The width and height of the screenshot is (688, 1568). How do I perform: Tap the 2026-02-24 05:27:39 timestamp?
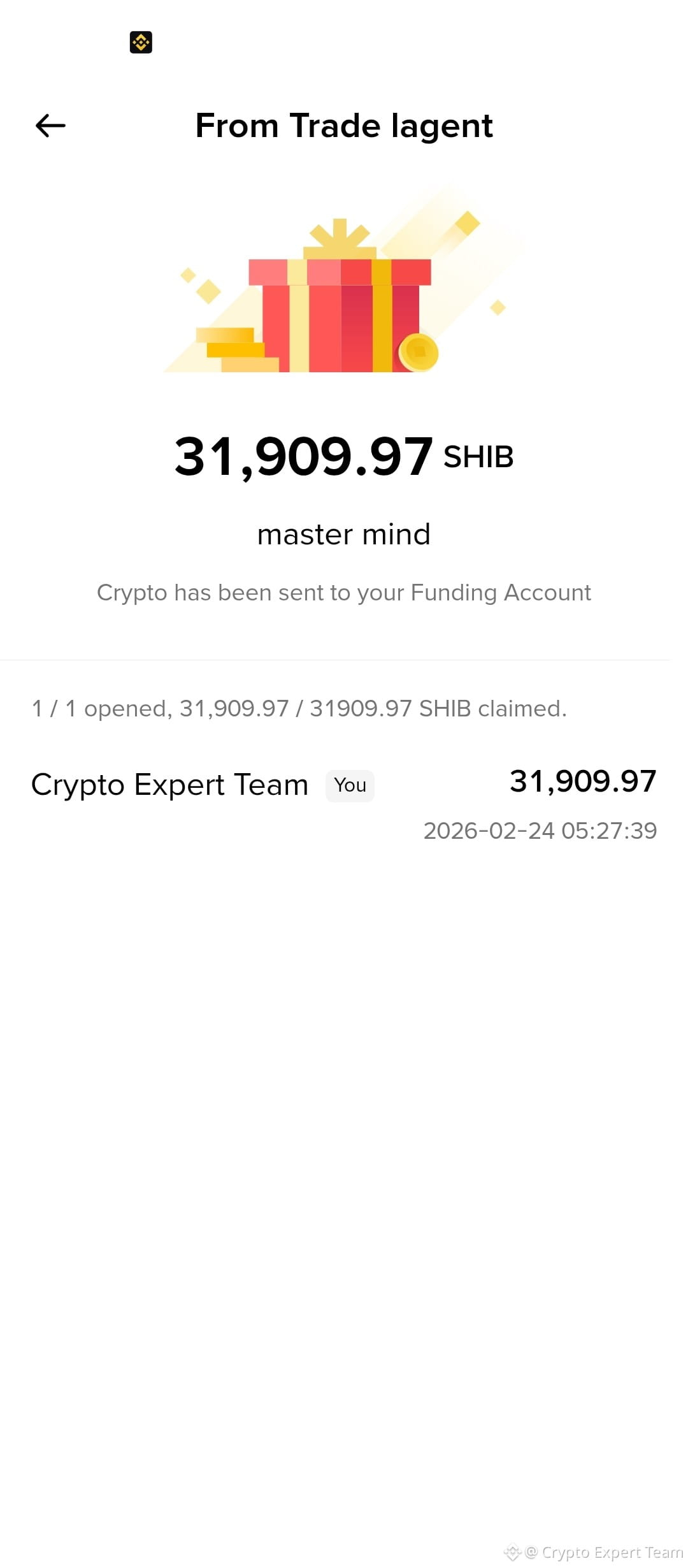[x=540, y=831]
